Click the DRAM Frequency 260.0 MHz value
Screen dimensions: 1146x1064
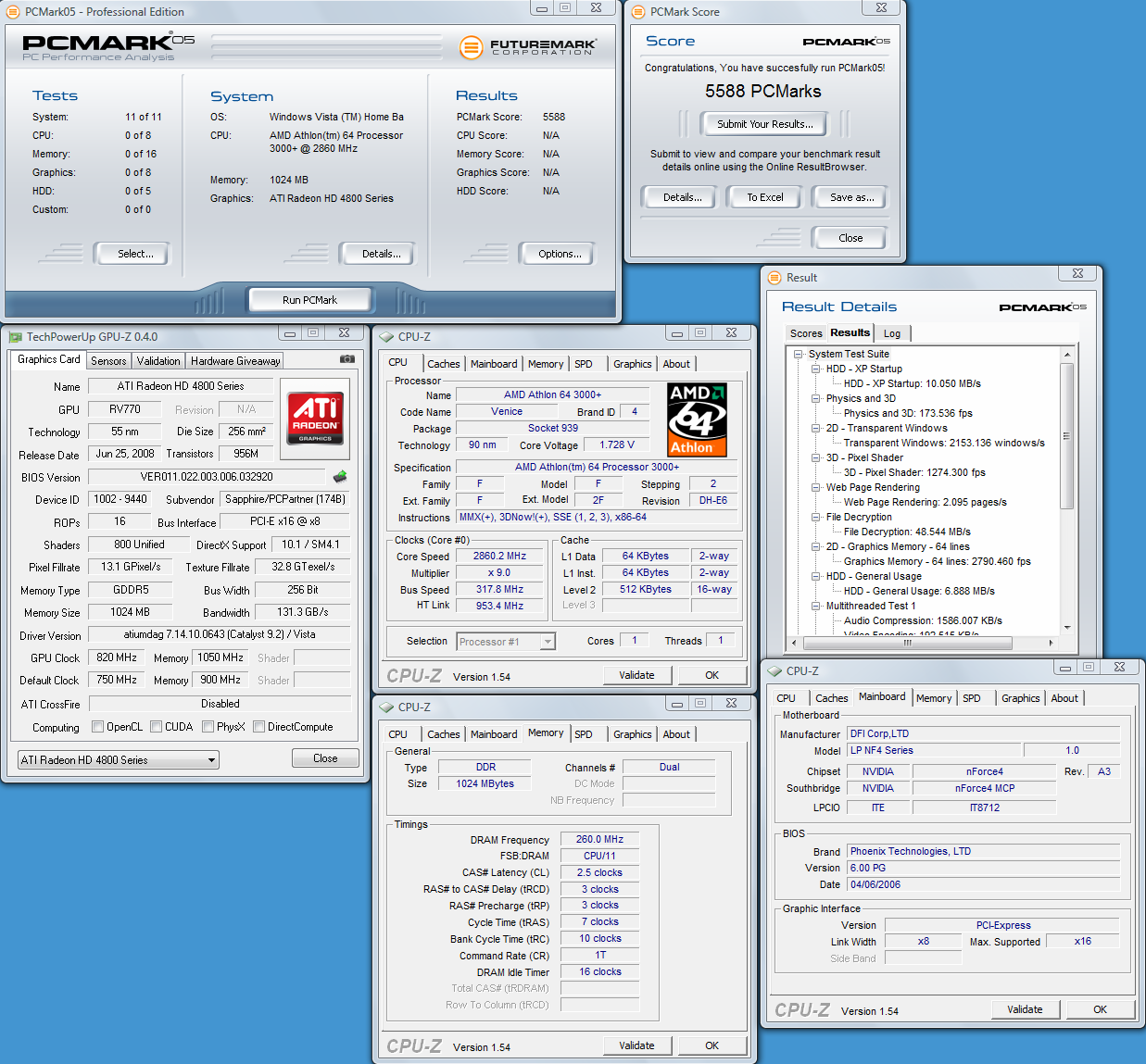pos(599,839)
